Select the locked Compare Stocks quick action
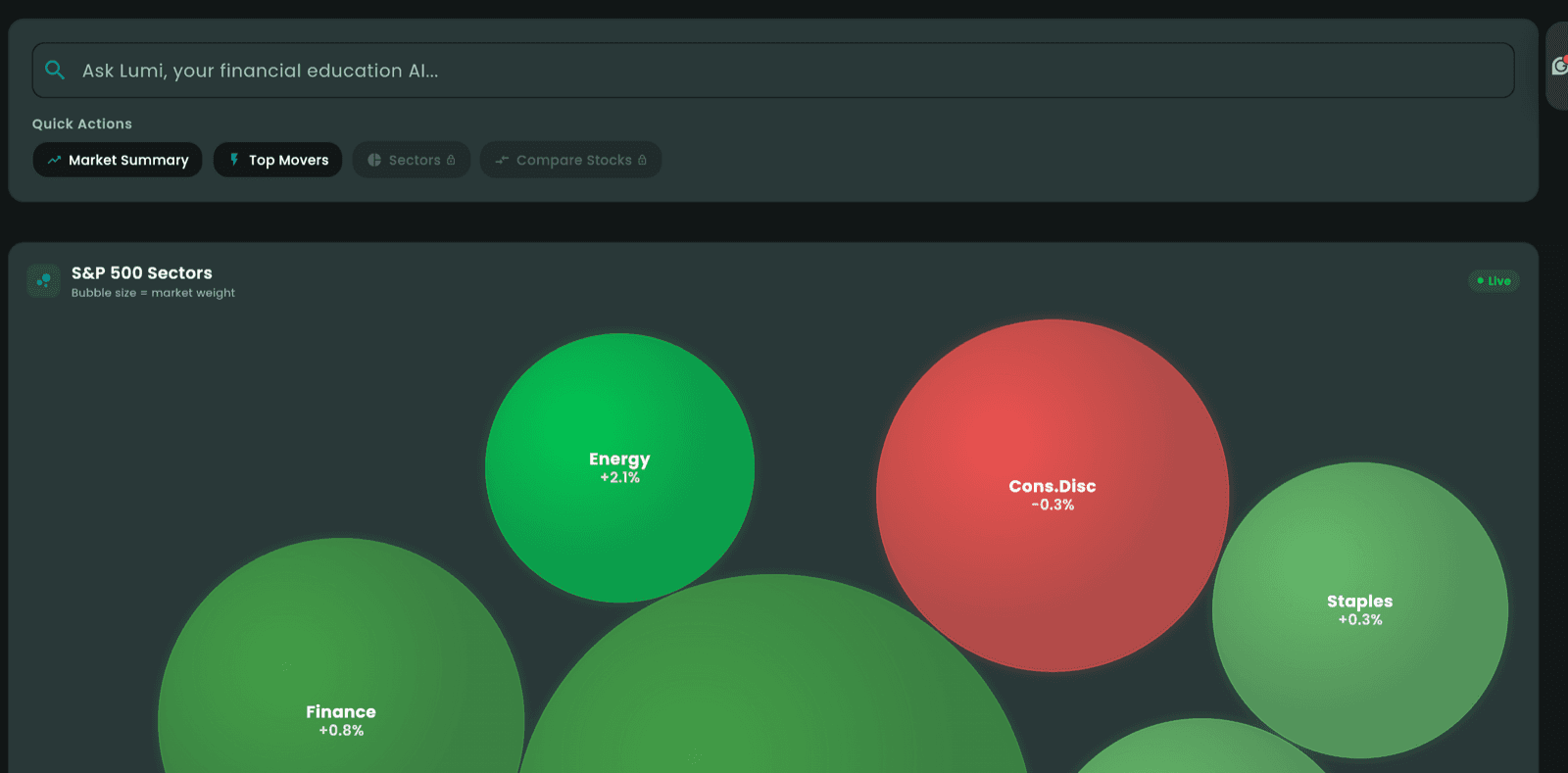This screenshot has height=773, width=1568. pyautogui.click(x=570, y=160)
